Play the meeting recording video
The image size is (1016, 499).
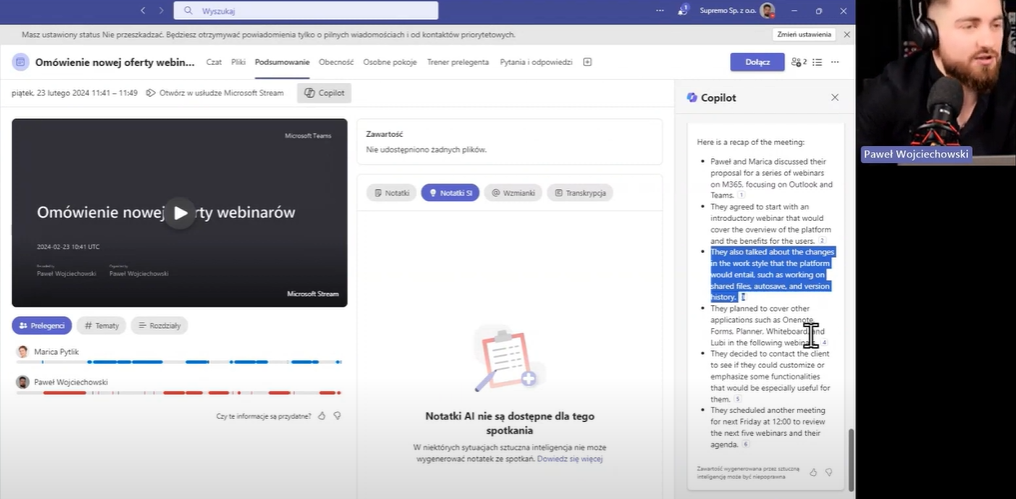(x=179, y=213)
